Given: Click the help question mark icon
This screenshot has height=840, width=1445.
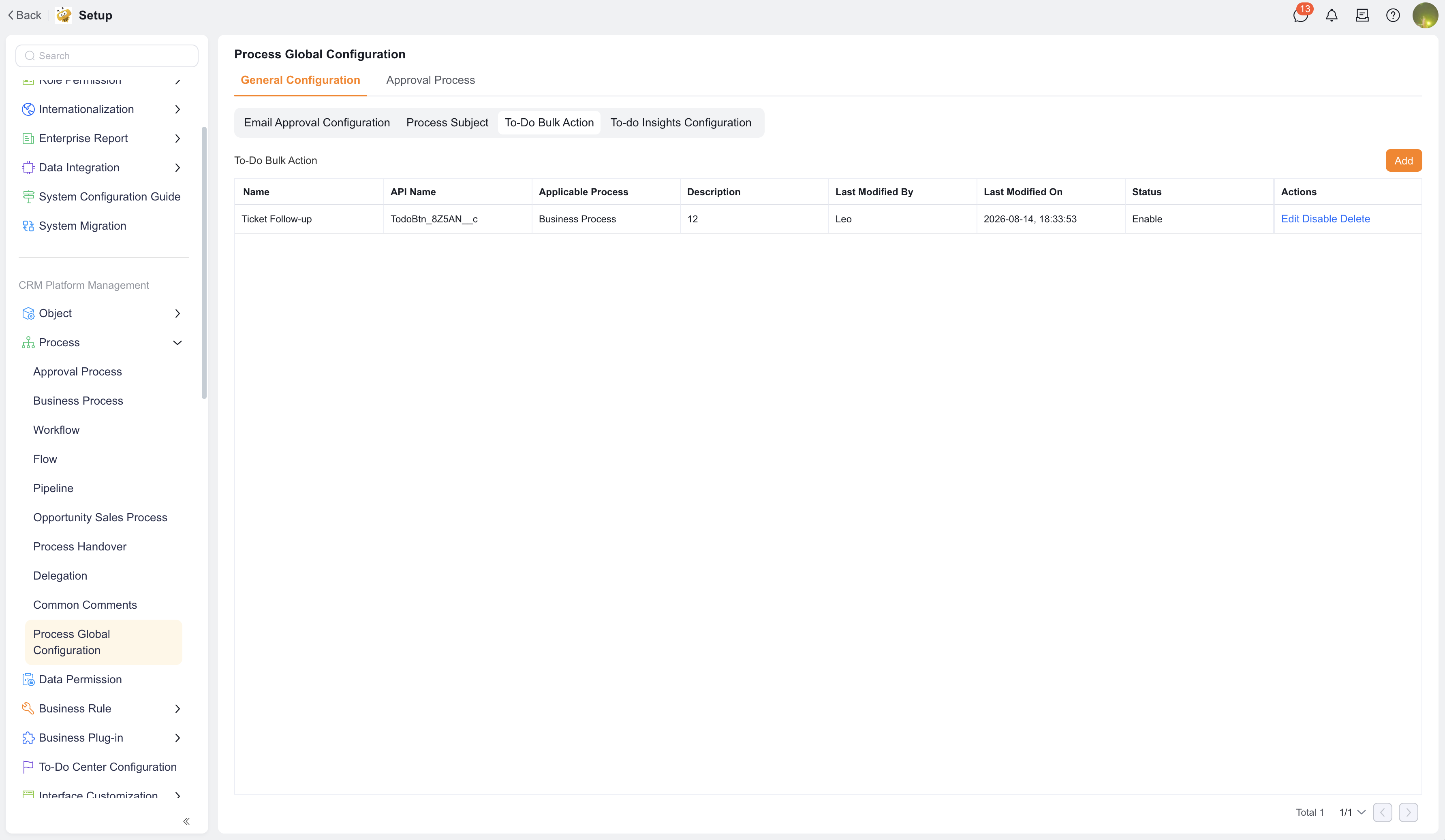Looking at the screenshot, I should [x=1393, y=15].
